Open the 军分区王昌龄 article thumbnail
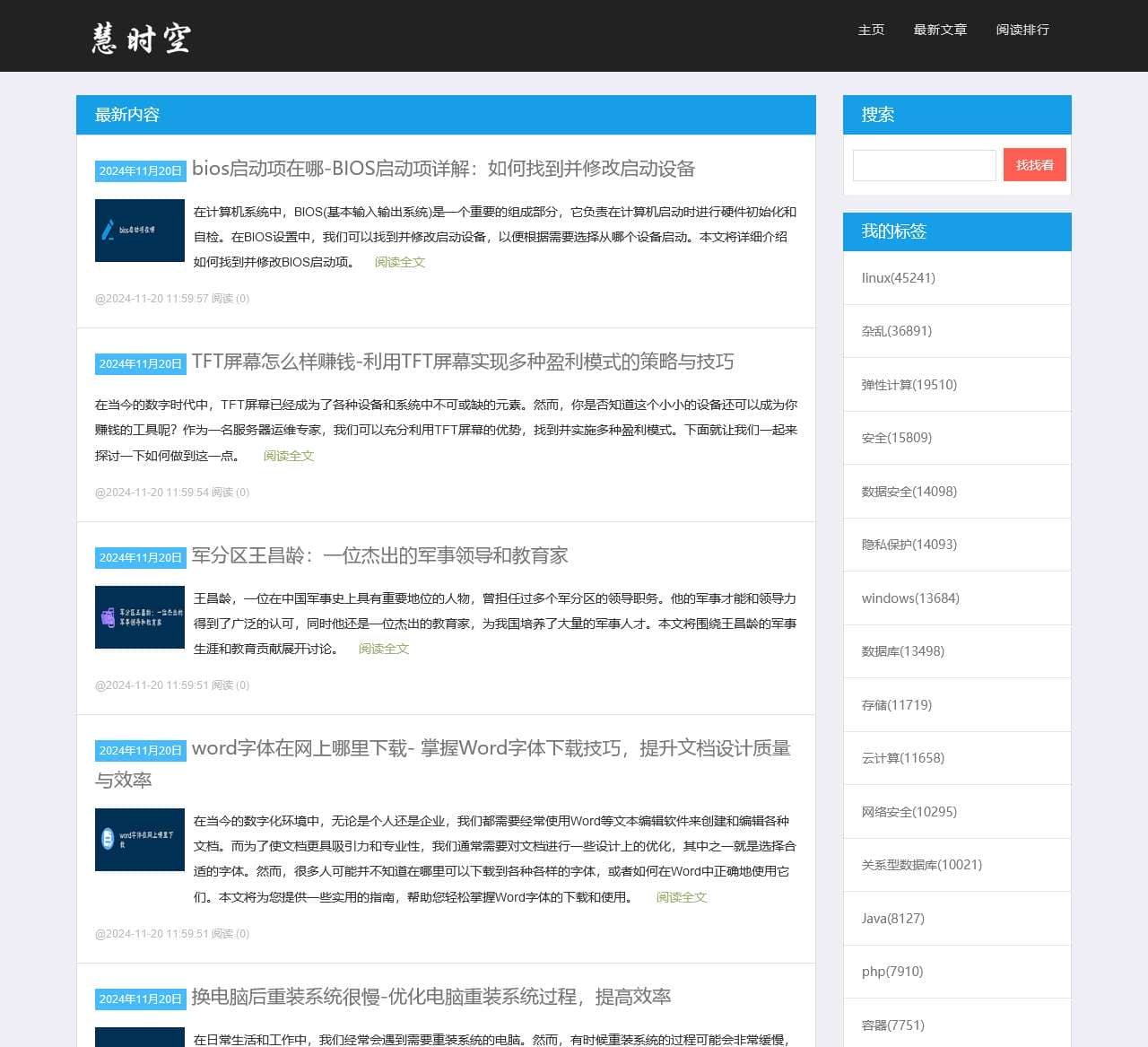 coord(140,617)
